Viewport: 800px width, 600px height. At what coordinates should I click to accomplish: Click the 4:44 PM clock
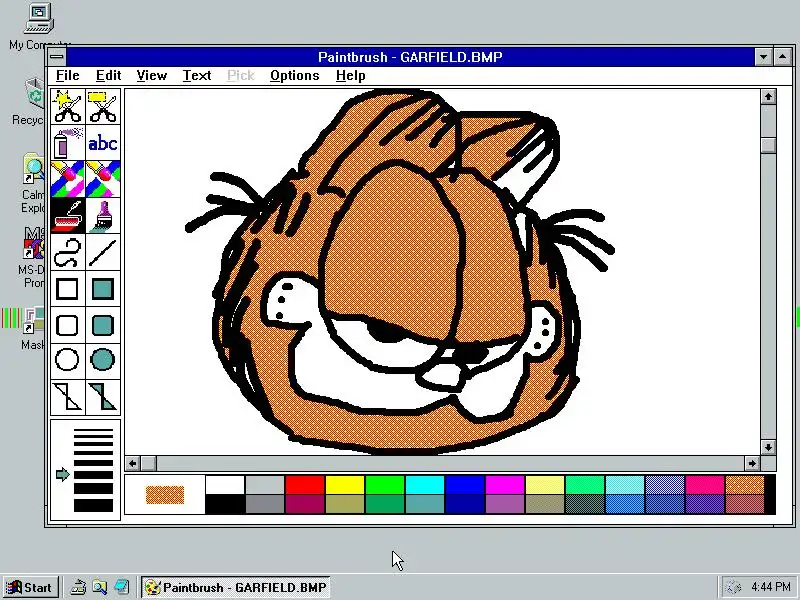770,587
